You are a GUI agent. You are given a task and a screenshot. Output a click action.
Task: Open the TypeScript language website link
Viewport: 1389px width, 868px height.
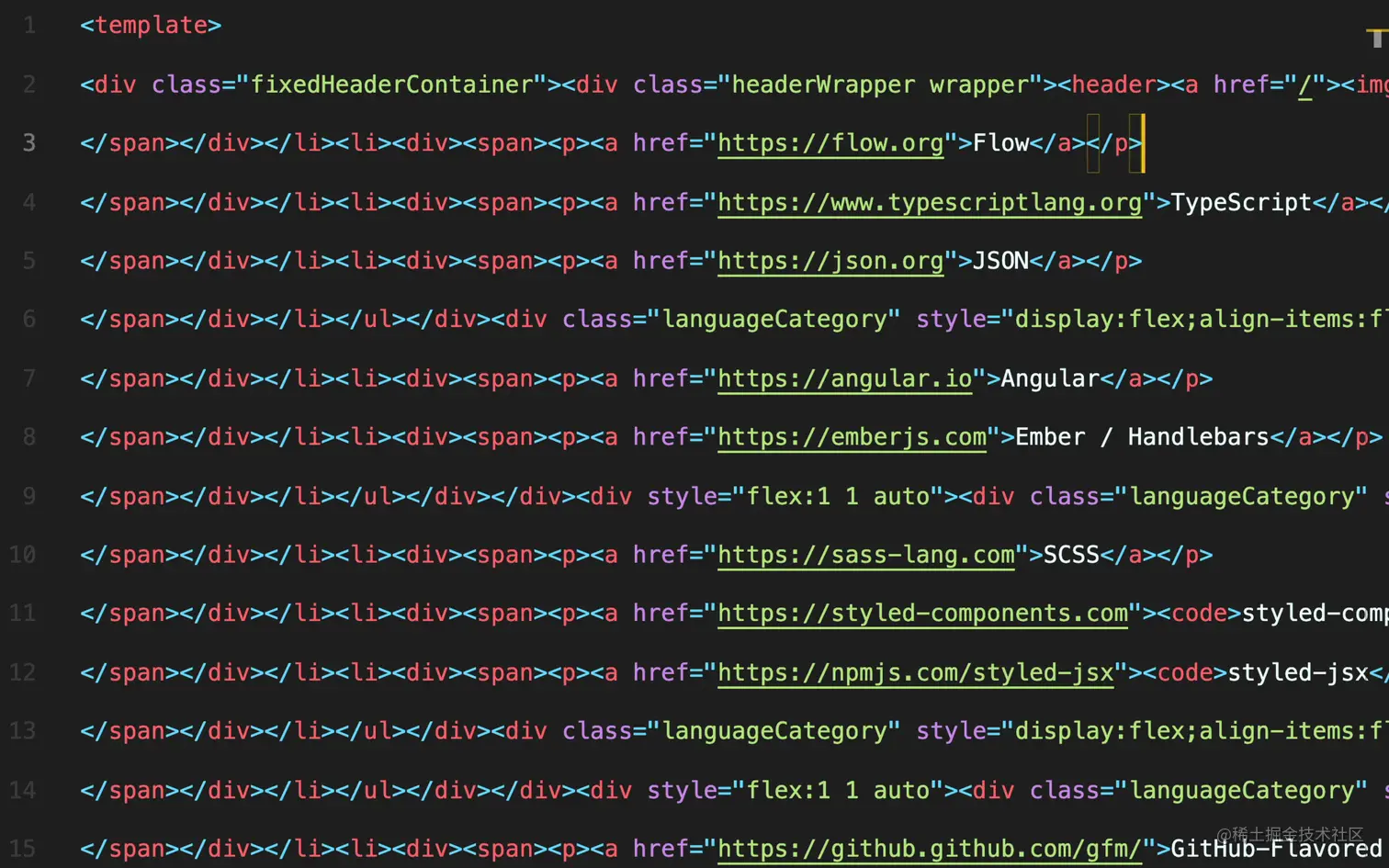tap(930, 201)
